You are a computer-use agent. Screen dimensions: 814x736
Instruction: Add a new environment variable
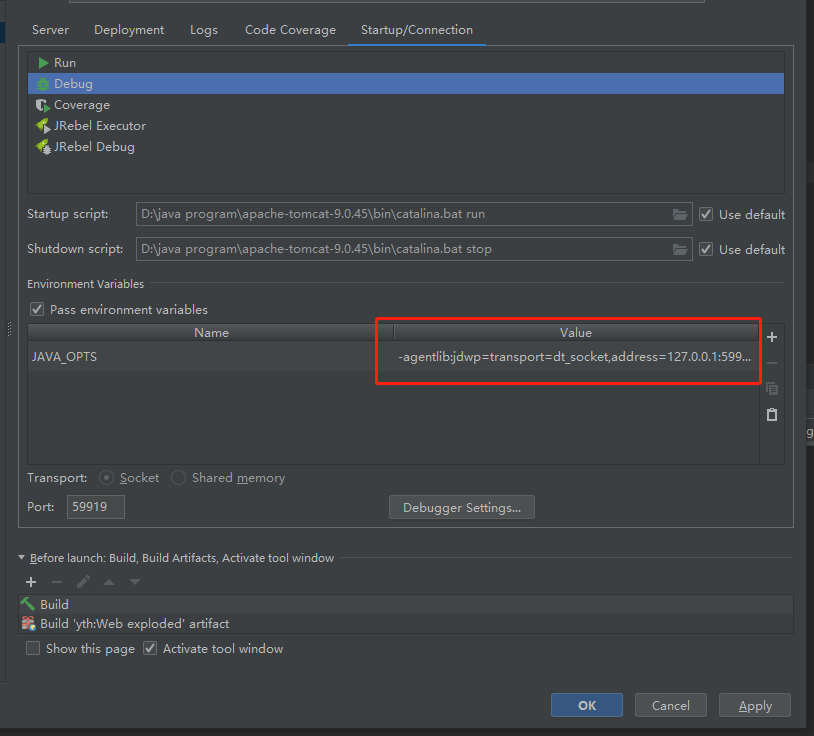coord(771,337)
